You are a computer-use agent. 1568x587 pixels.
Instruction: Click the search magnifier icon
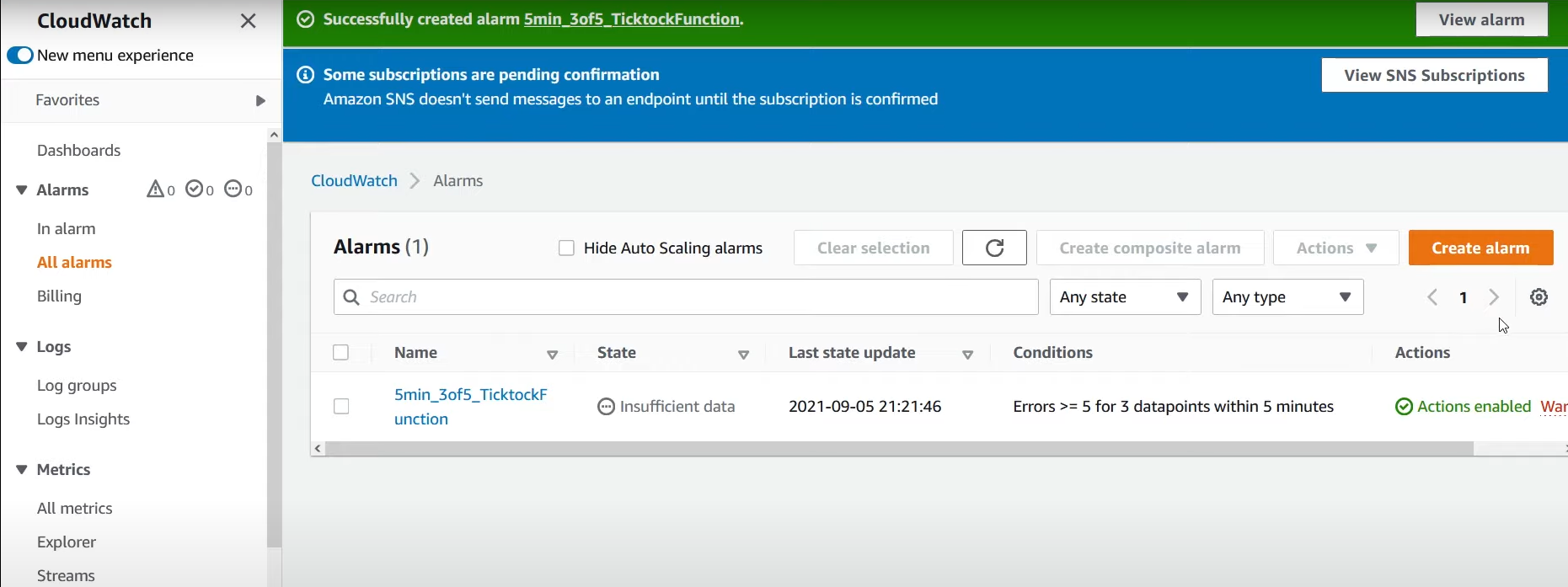[x=352, y=297]
